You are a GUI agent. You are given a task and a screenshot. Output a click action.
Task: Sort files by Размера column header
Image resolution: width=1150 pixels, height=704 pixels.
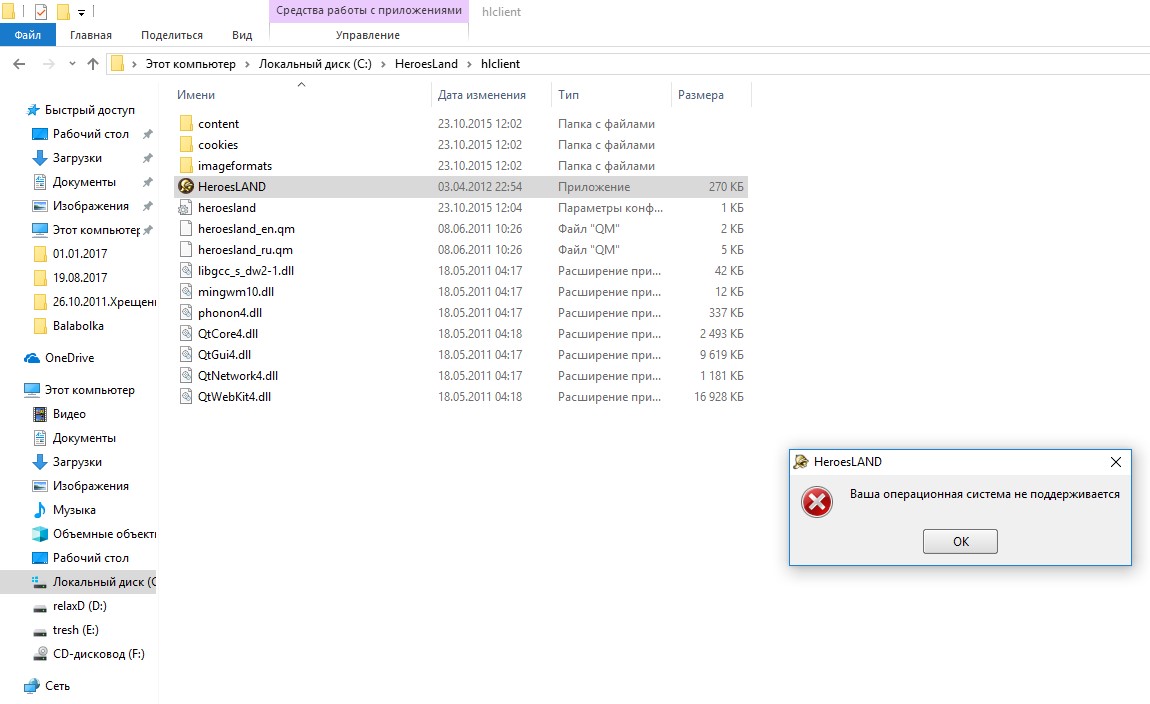(701, 95)
